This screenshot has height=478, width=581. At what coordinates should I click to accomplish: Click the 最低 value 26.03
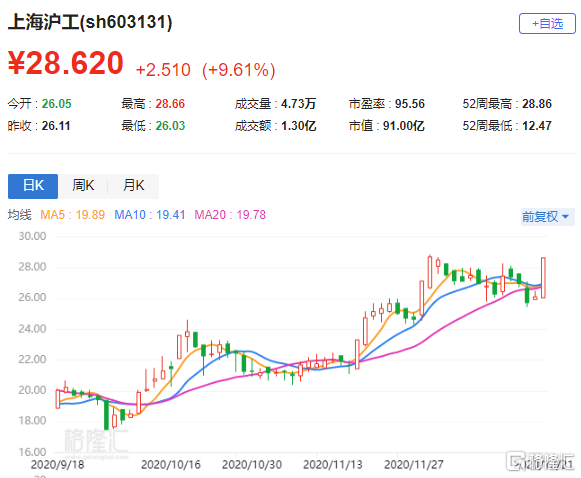170,126
